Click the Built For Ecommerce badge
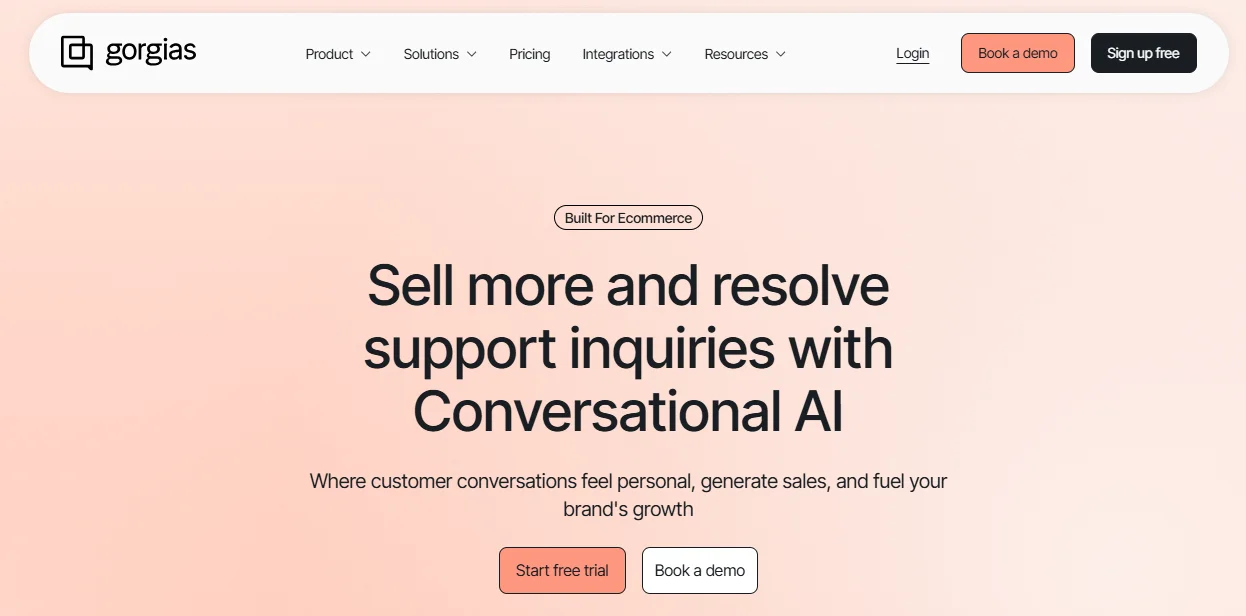The width and height of the screenshot is (1246, 616). click(628, 218)
